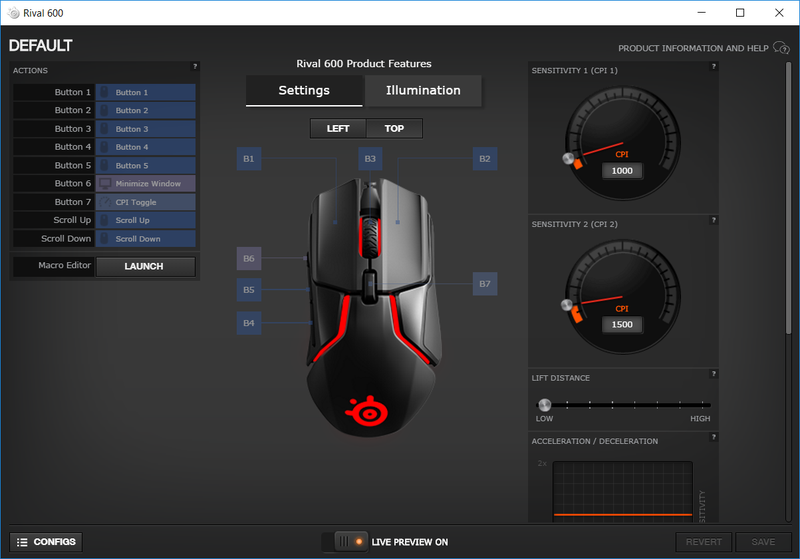800x559 pixels.
Task: Click the right panel vertical scrollbar
Action: point(789,199)
